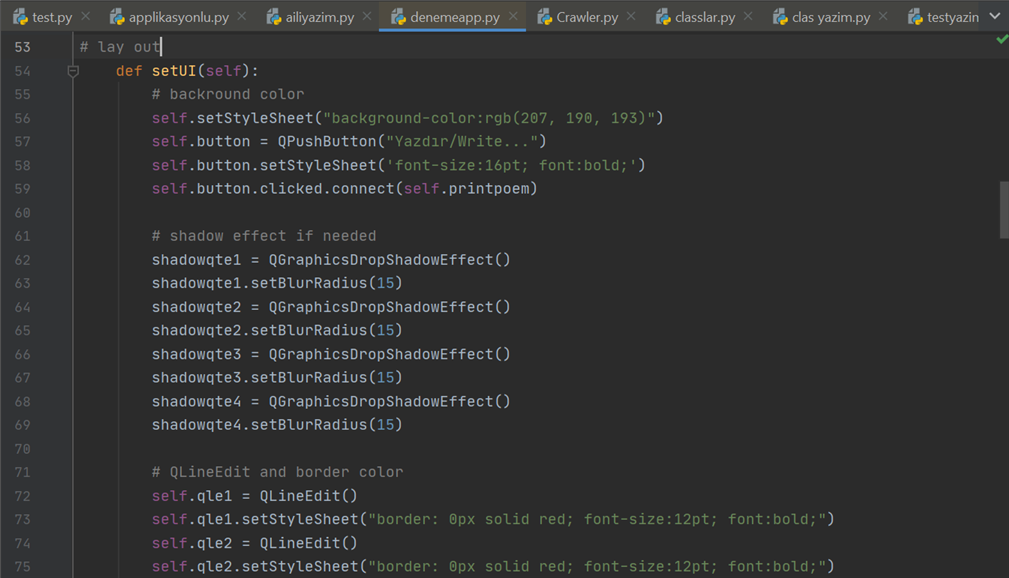
Task: Collapse the setUI method fold marker
Action: coord(73,71)
